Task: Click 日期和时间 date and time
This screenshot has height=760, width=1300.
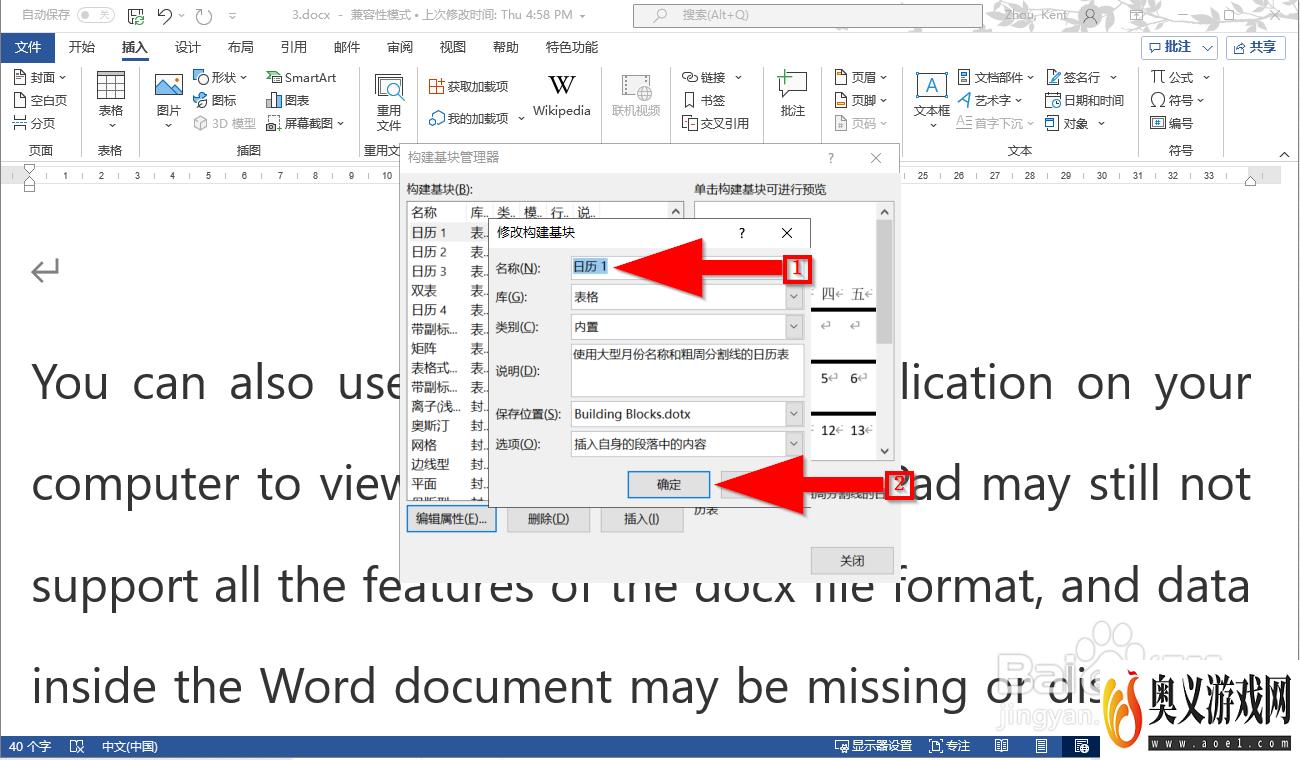Action: pyautogui.click(x=1084, y=100)
